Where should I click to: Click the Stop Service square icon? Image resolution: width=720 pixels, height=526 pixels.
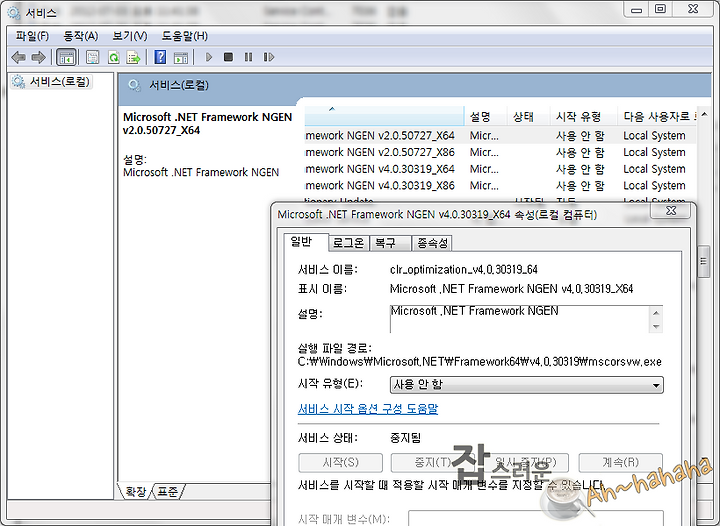[x=228, y=57]
